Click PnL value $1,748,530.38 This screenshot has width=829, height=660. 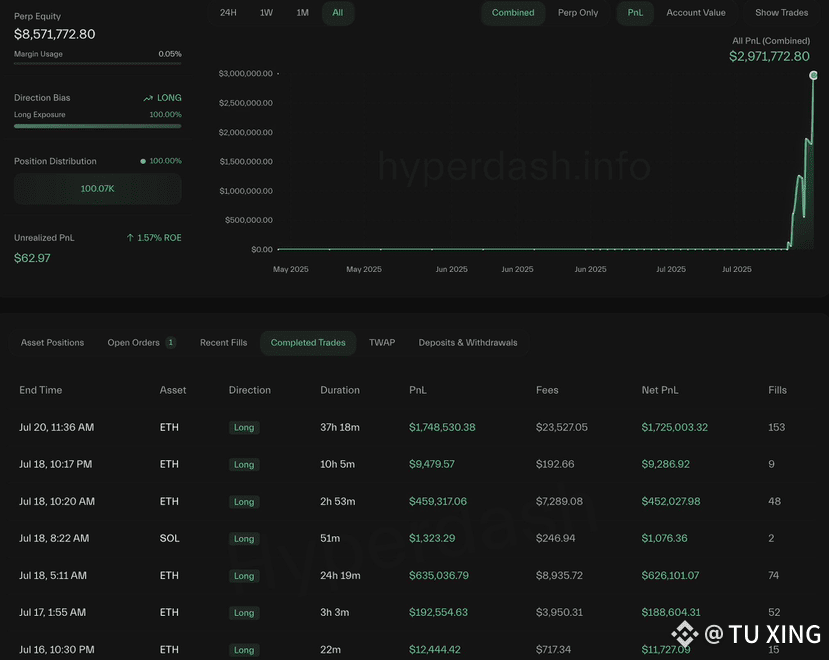pyautogui.click(x=442, y=427)
